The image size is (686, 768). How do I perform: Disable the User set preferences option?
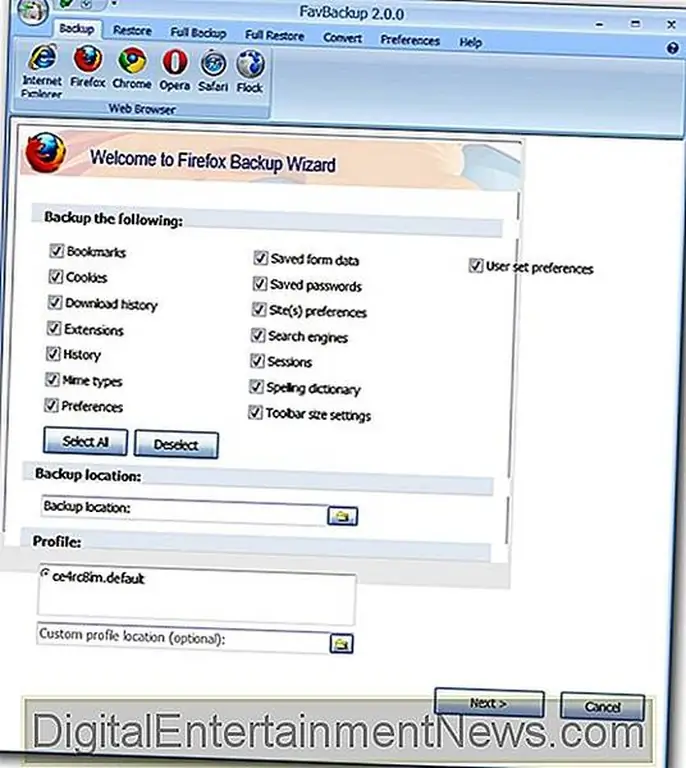pos(476,267)
